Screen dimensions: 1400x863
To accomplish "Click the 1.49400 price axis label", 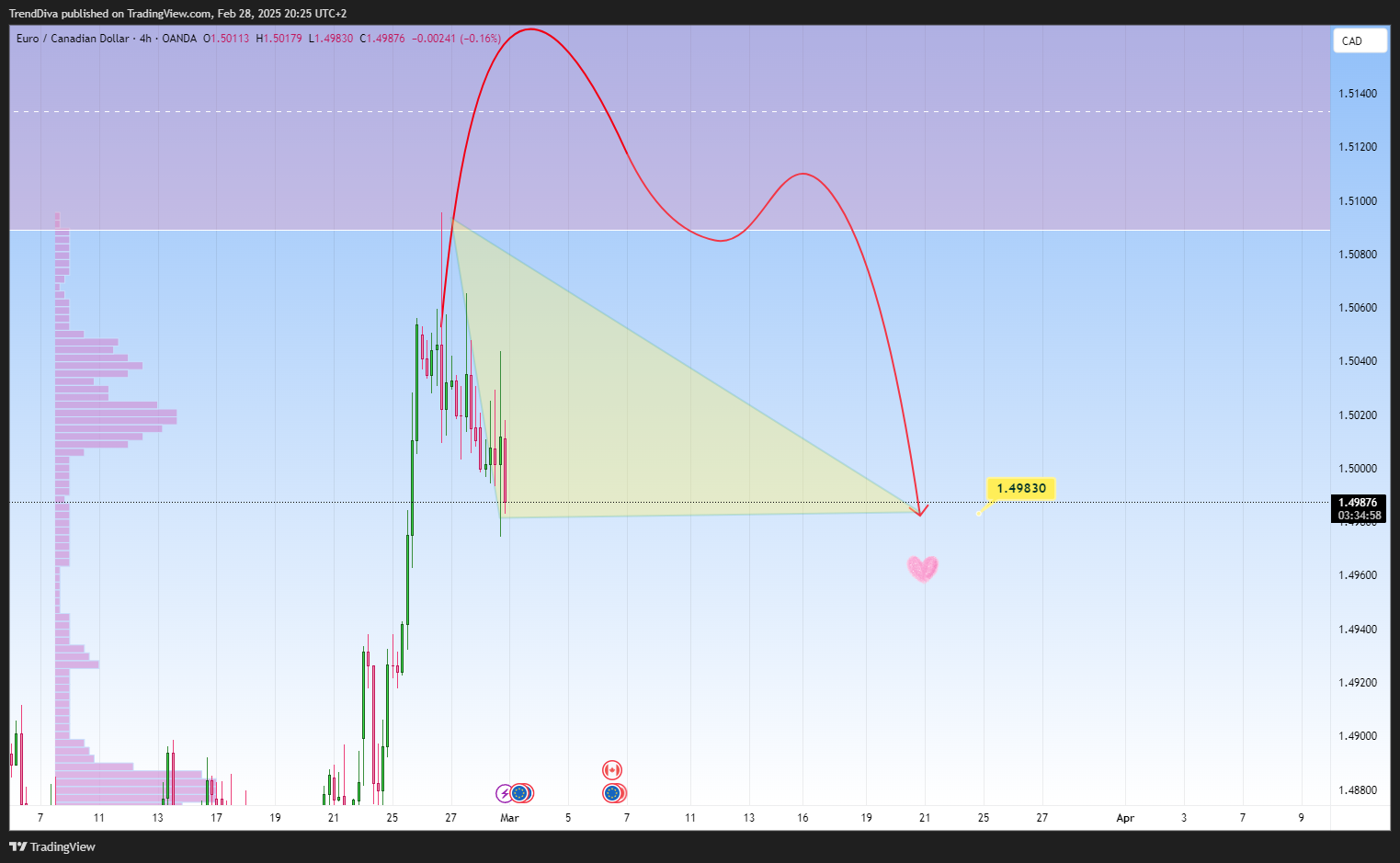I will pos(1358,630).
